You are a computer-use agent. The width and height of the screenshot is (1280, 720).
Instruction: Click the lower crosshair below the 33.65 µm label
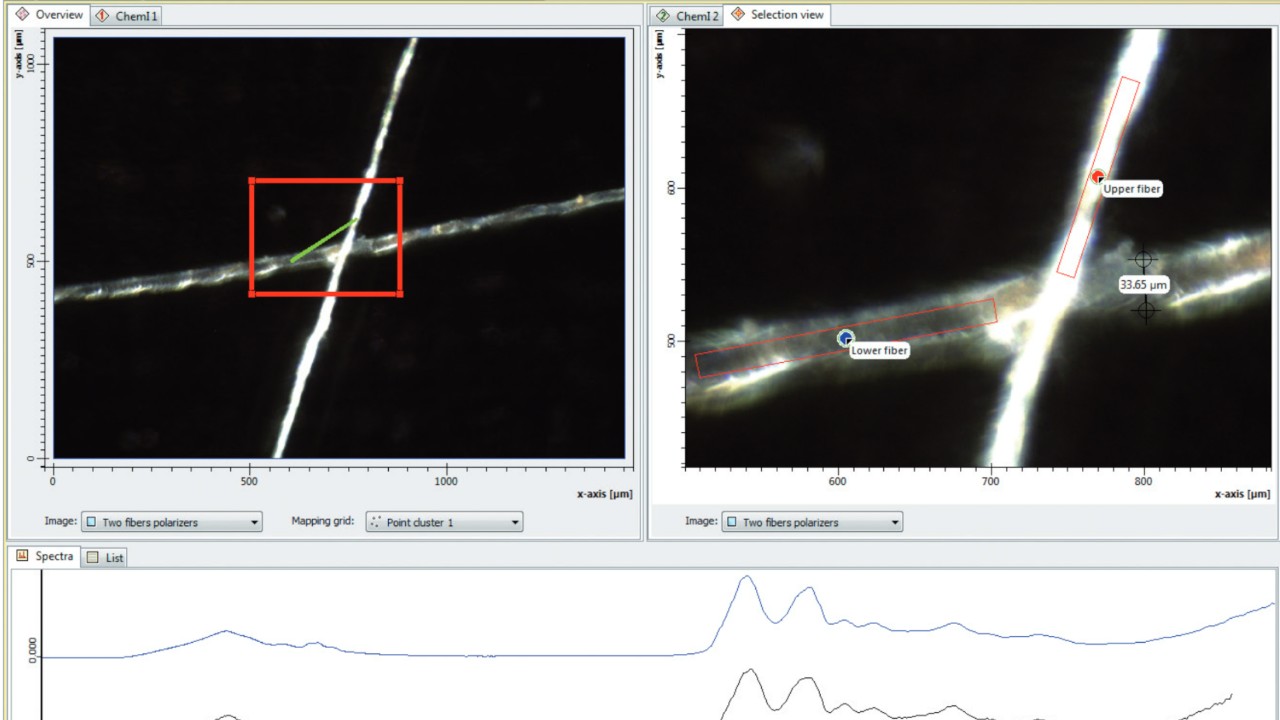tap(1145, 310)
